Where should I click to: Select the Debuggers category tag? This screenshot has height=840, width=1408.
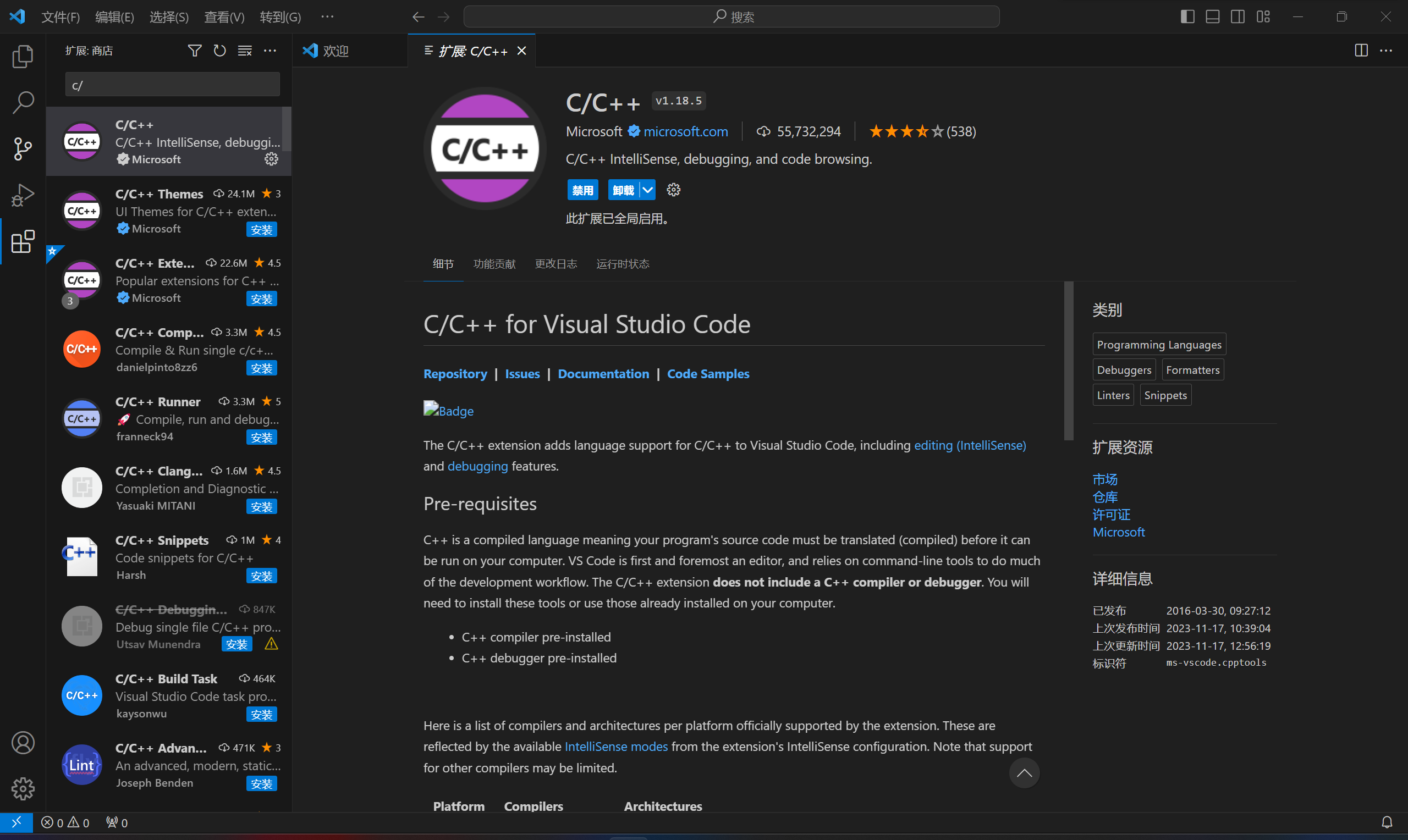[1124, 369]
